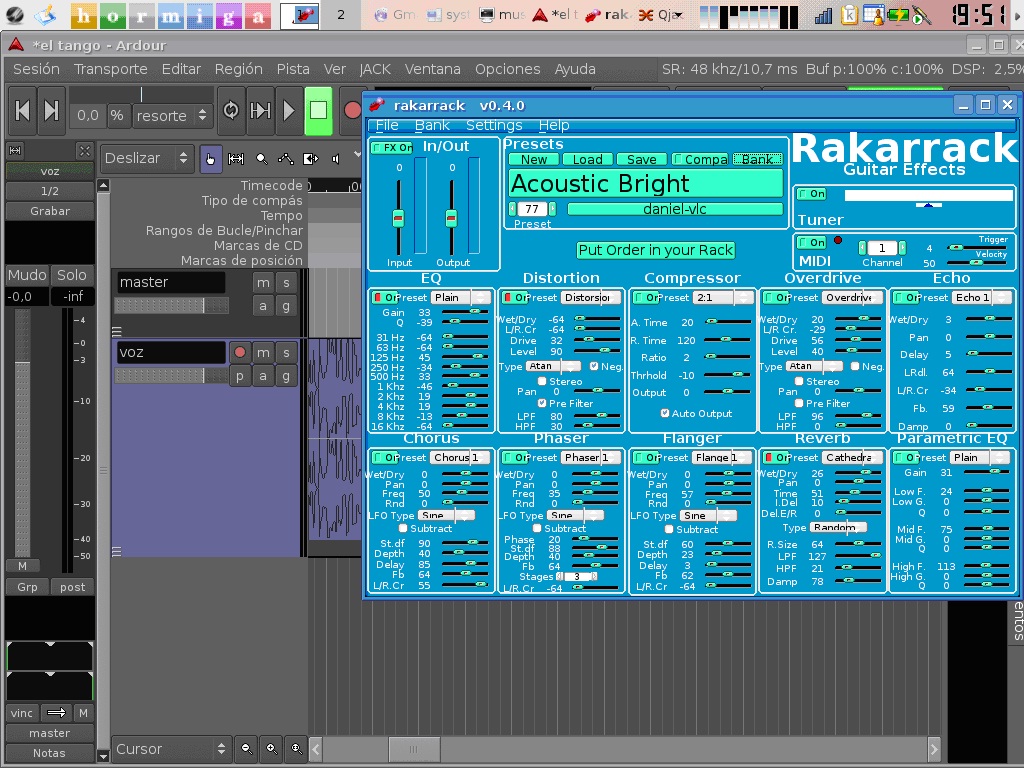The width and height of the screenshot is (1024, 768).
Task: Start playback with Ardour play button
Action: pyautogui.click(x=289, y=110)
